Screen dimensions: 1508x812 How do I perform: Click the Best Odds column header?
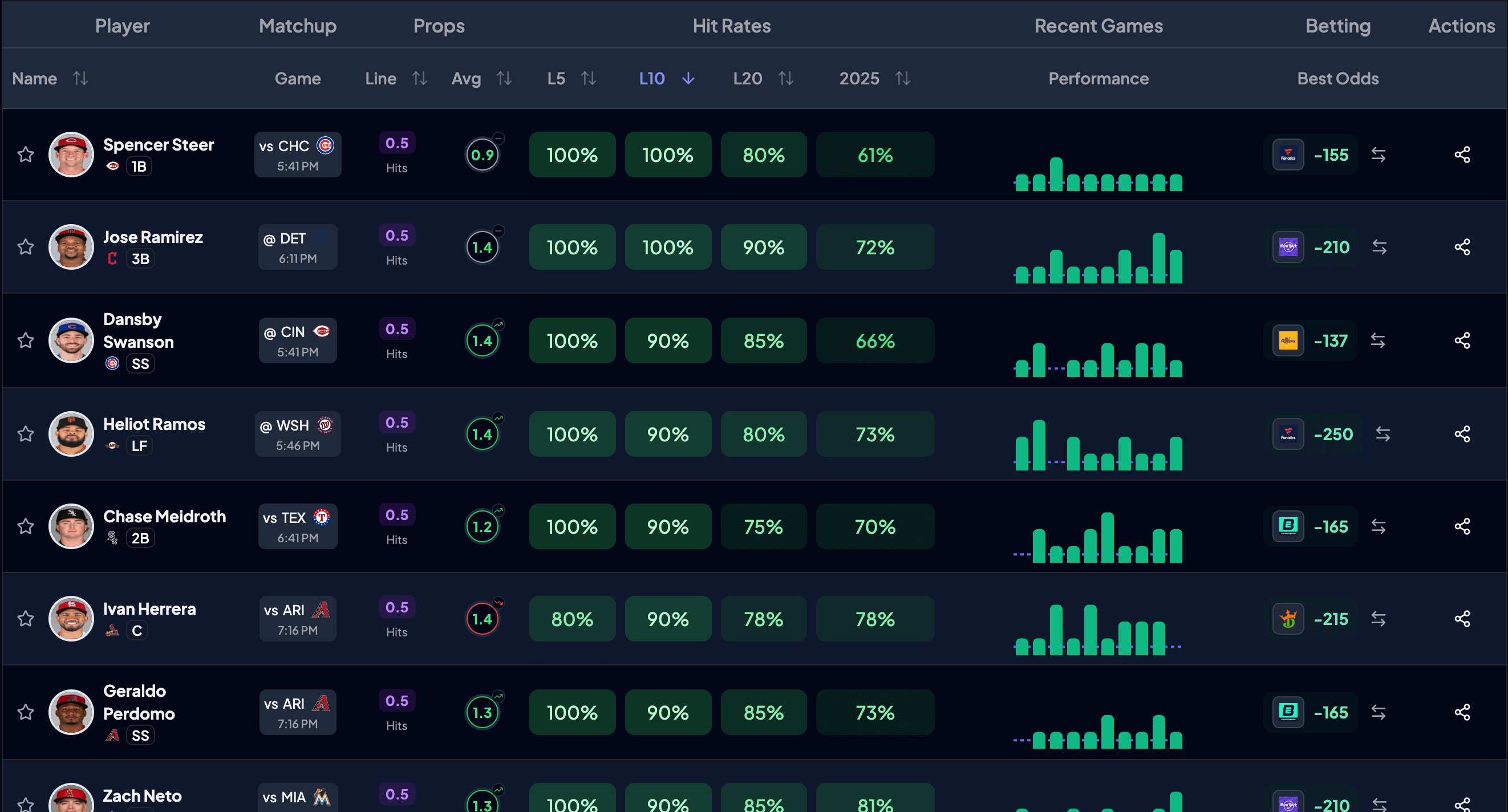pyautogui.click(x=1337, y=79)
